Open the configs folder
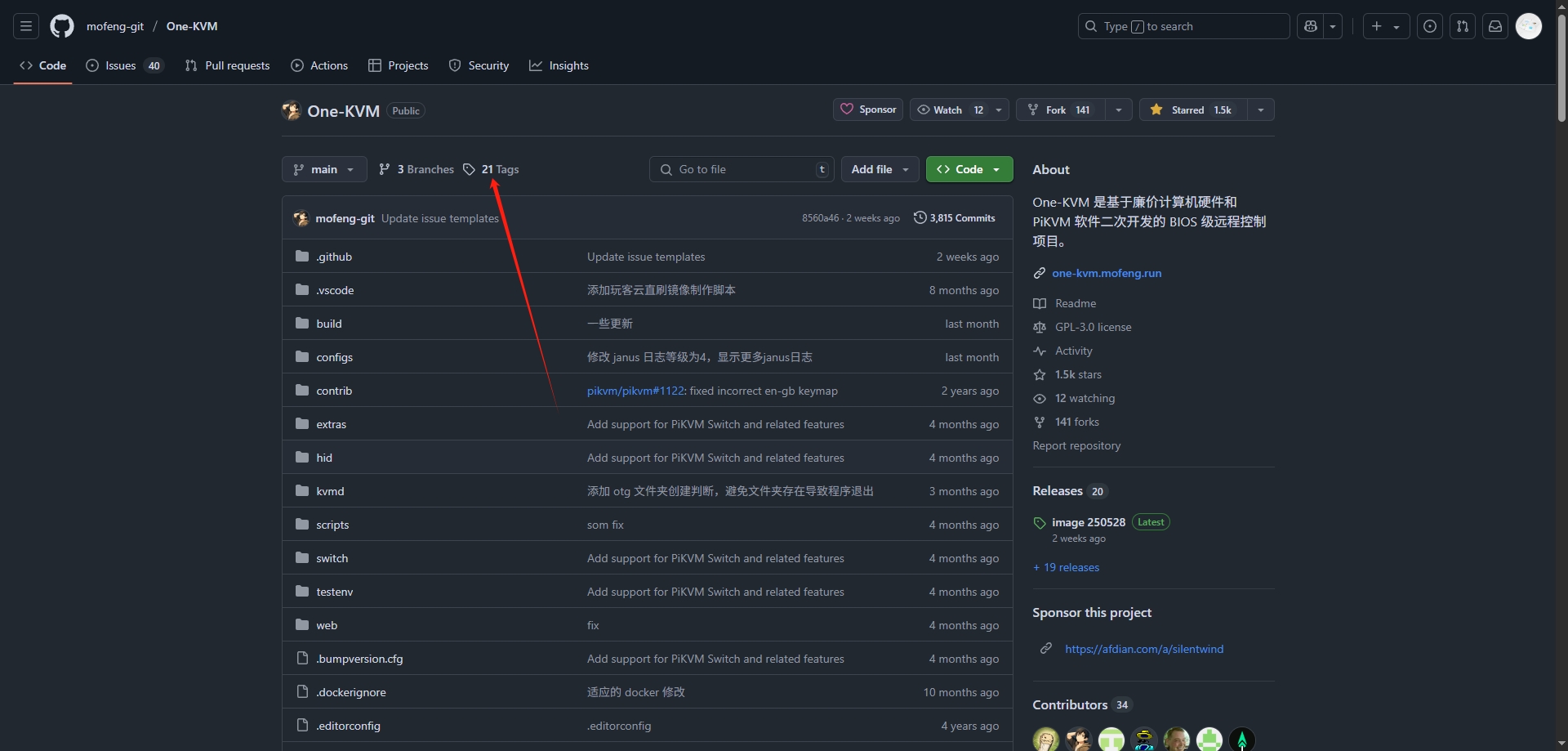Image resolution: width=1568 pixels, height=751 pixels. click(335, 357)
